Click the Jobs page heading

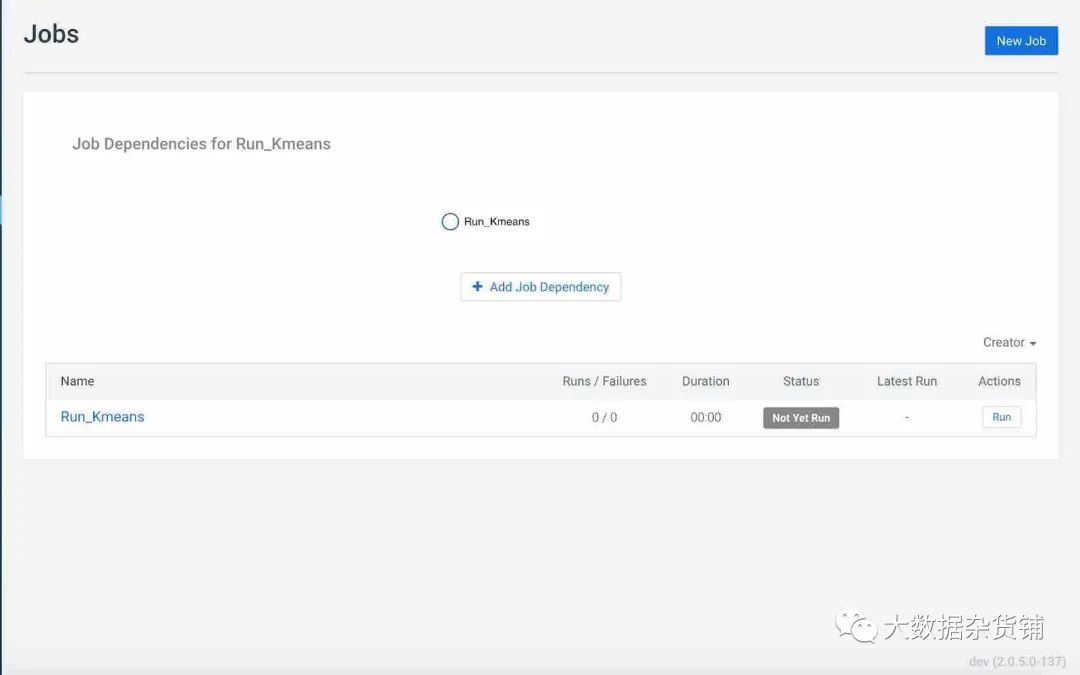(x=51, y=34)
